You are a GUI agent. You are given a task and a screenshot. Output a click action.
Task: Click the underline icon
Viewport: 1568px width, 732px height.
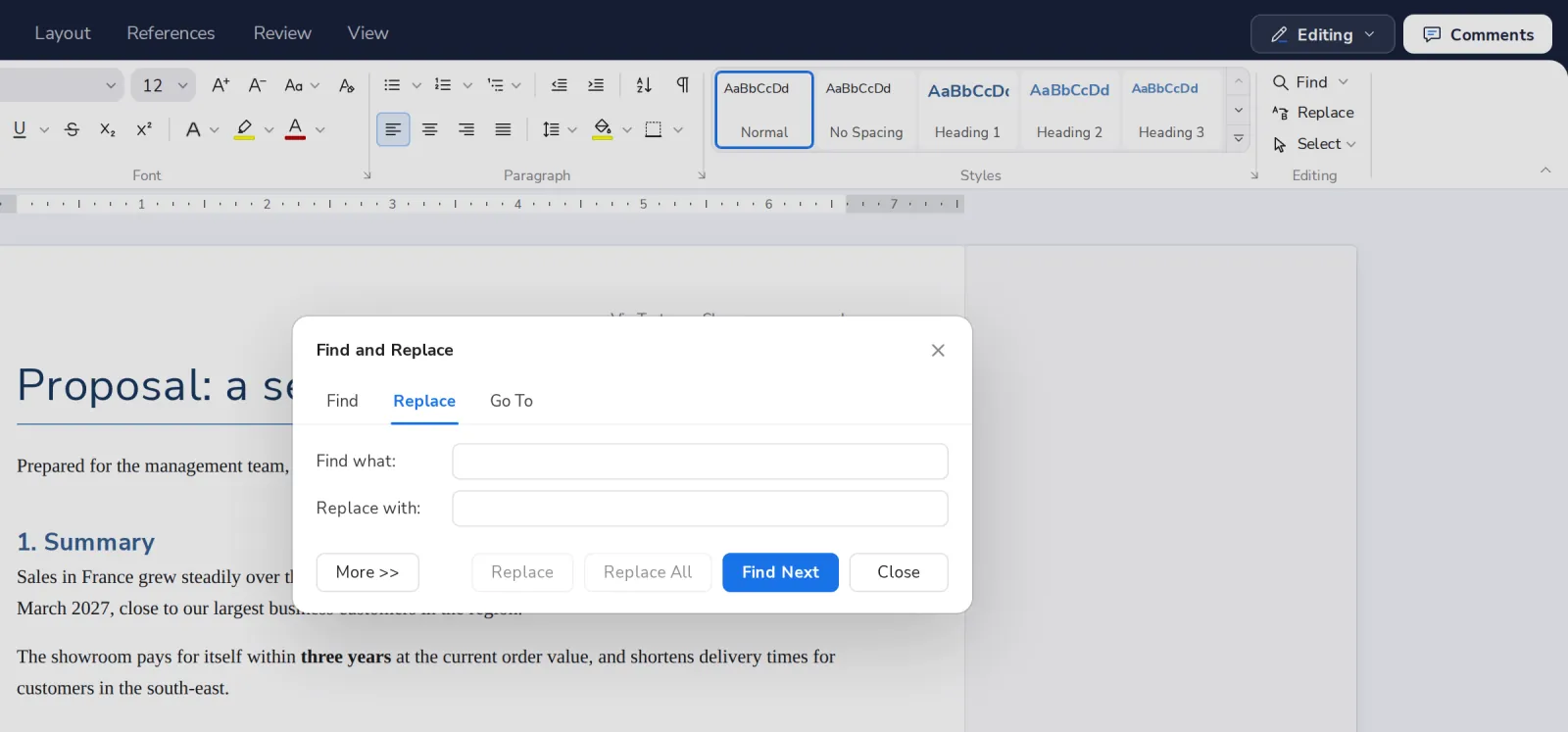(x=20, y=129)
